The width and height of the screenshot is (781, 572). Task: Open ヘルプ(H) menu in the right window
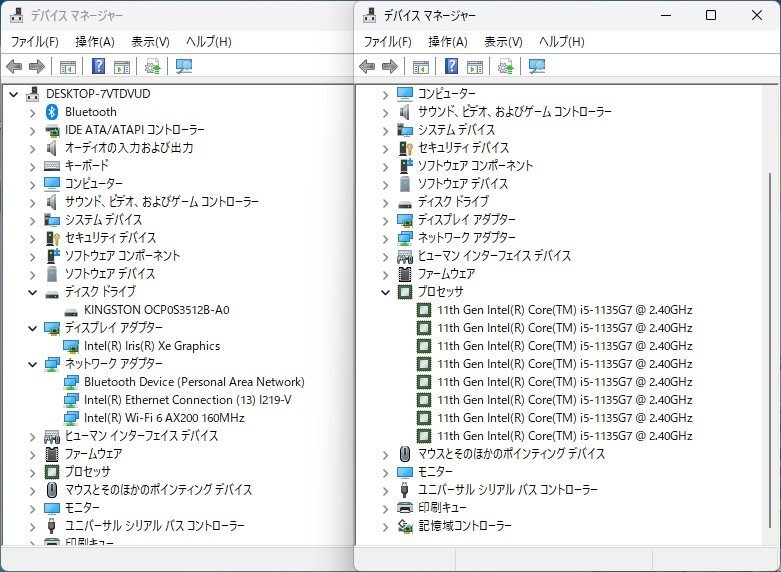pos(560,41)
